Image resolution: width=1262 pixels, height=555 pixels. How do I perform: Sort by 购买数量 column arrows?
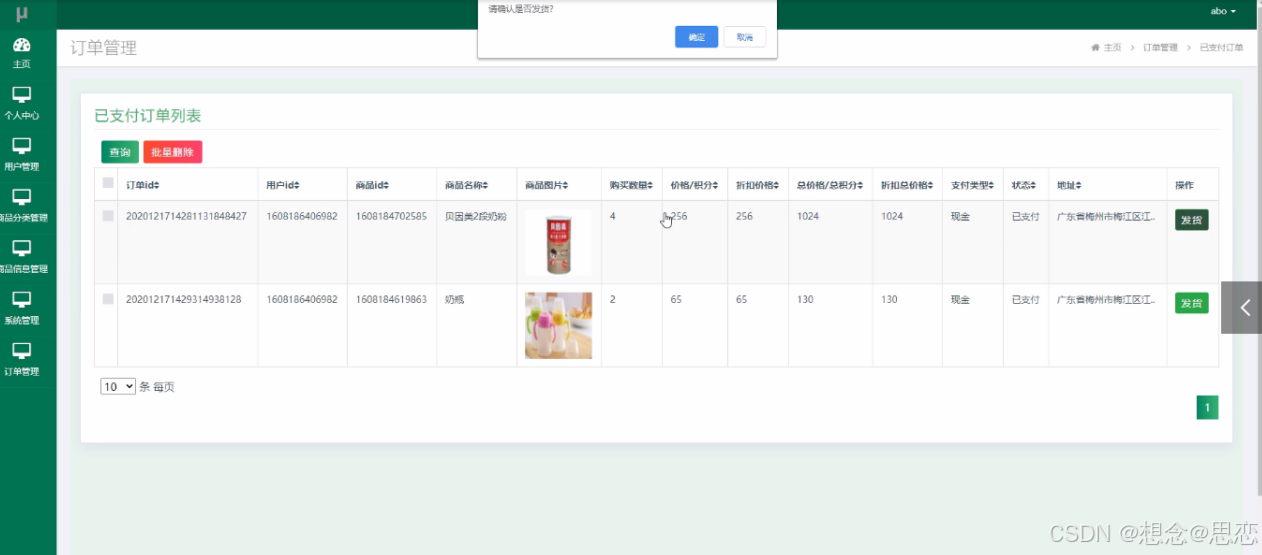click(651, 186)
